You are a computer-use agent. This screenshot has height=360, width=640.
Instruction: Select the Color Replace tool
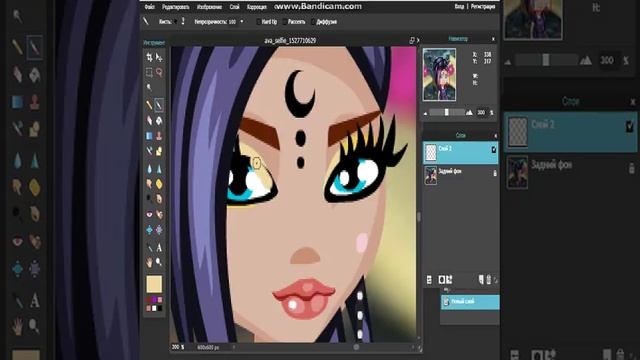[149, 151]
